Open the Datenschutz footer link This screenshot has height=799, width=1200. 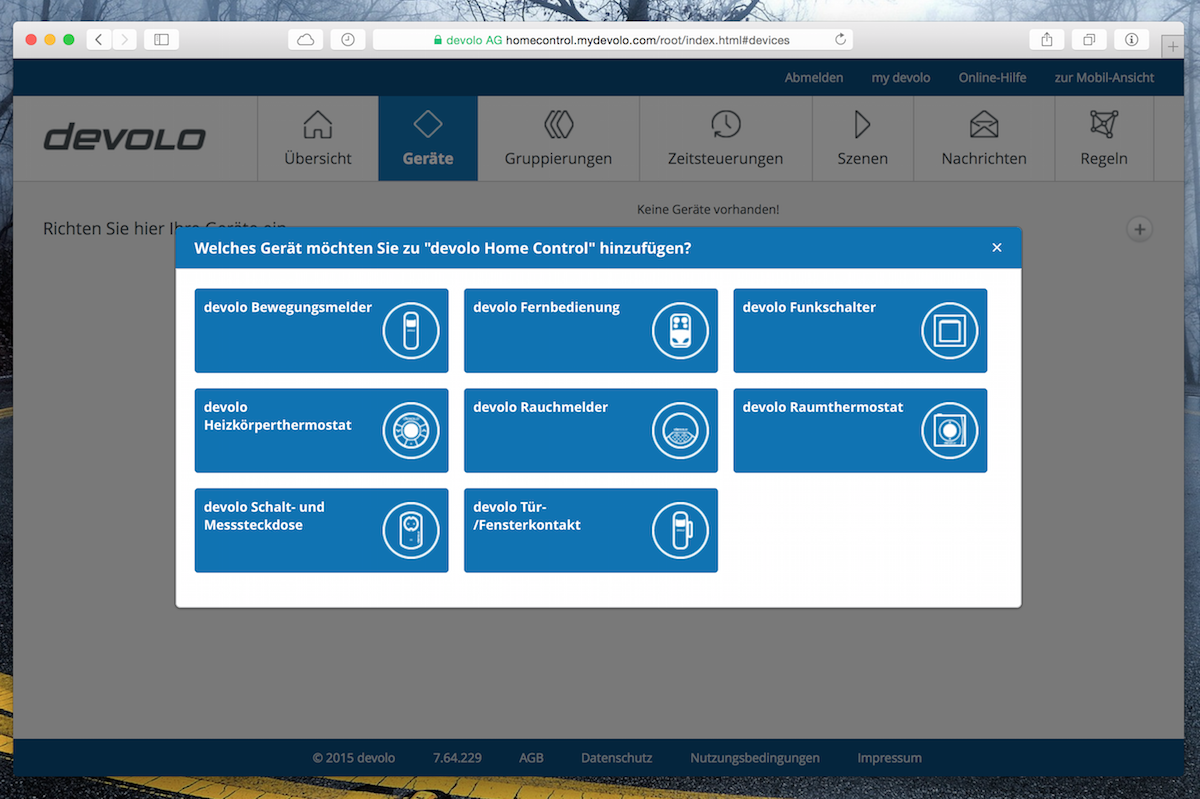pos(617,758)
